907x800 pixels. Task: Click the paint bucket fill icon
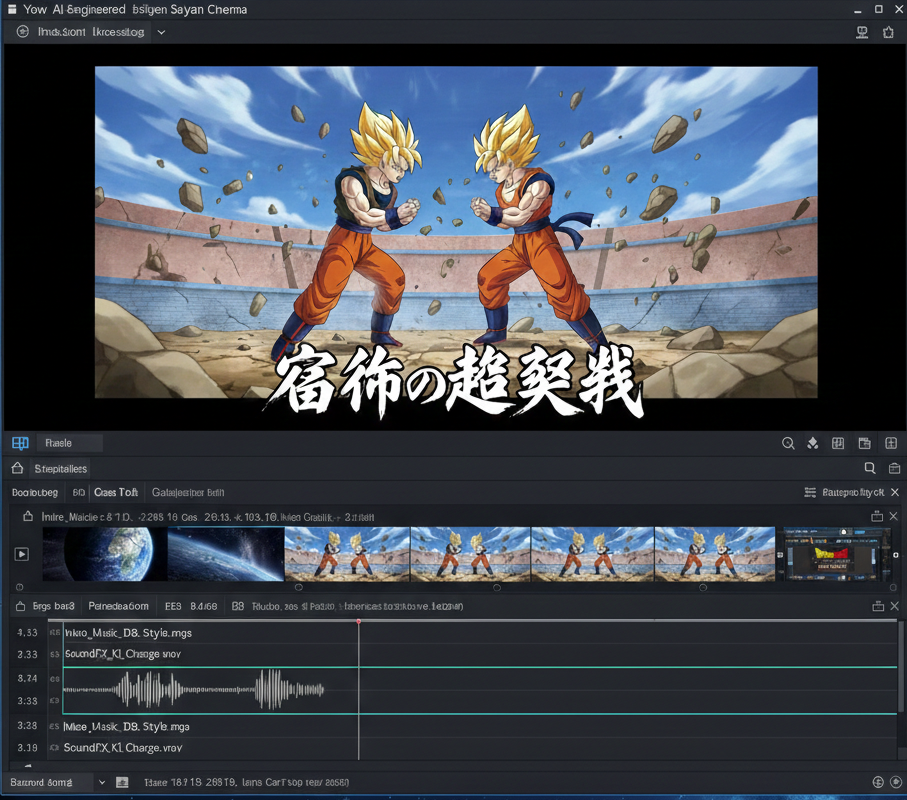point(813,443)
